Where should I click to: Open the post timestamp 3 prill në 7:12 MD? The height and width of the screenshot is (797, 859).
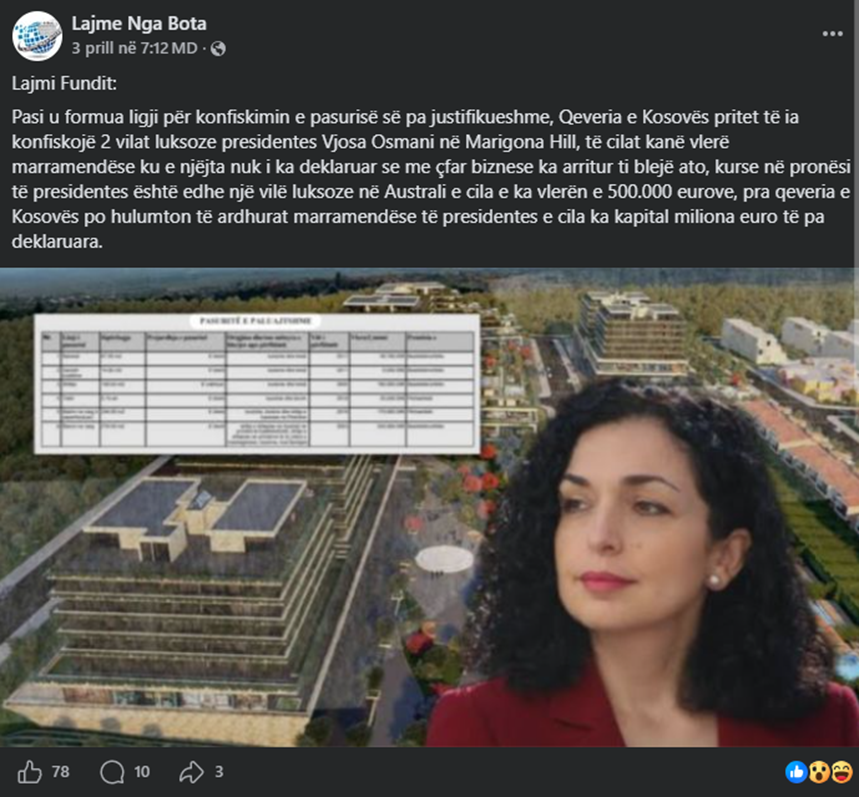(x=134, y=48)
